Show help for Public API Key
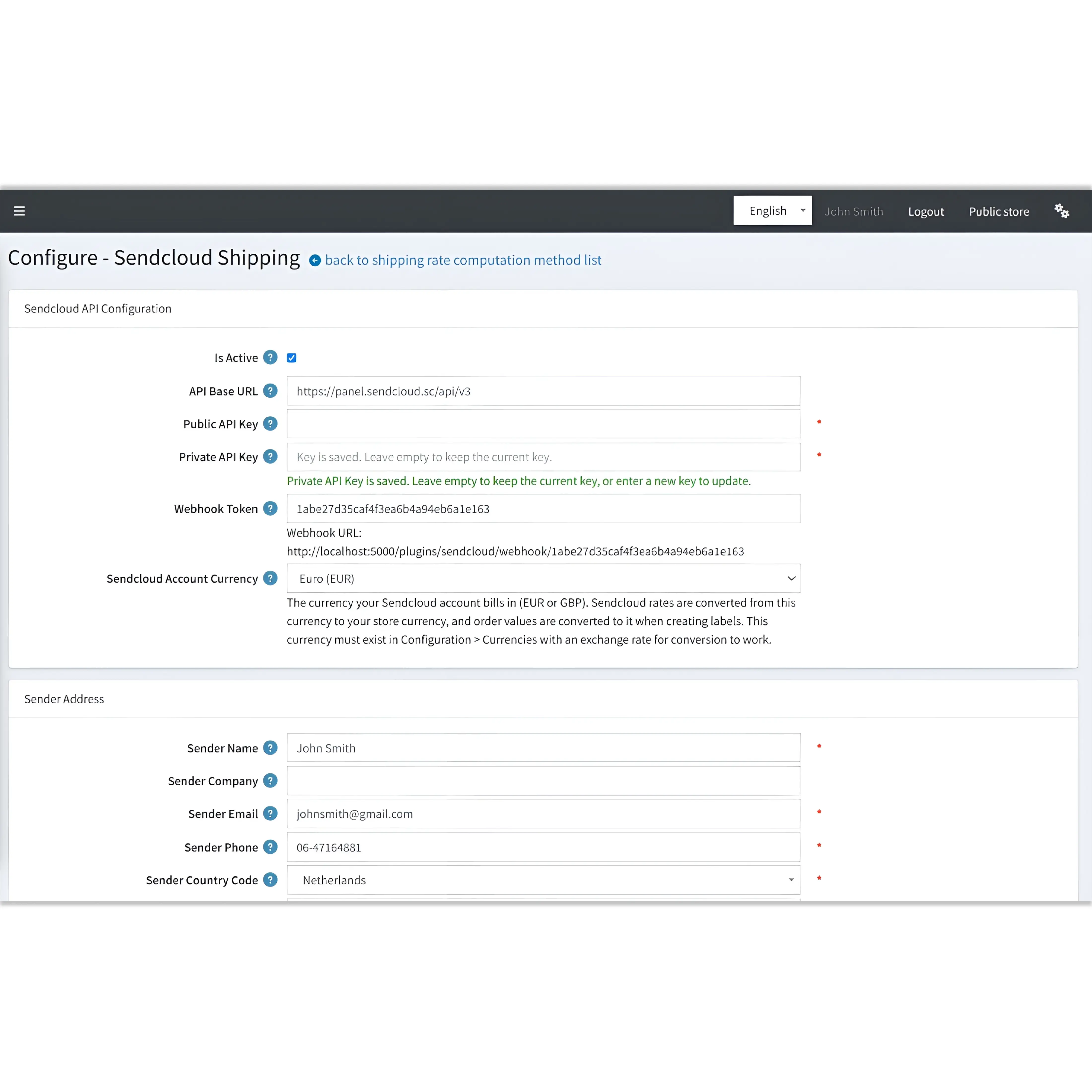1092x1092 pixels. pyautogui.click(x=270, y=423)
